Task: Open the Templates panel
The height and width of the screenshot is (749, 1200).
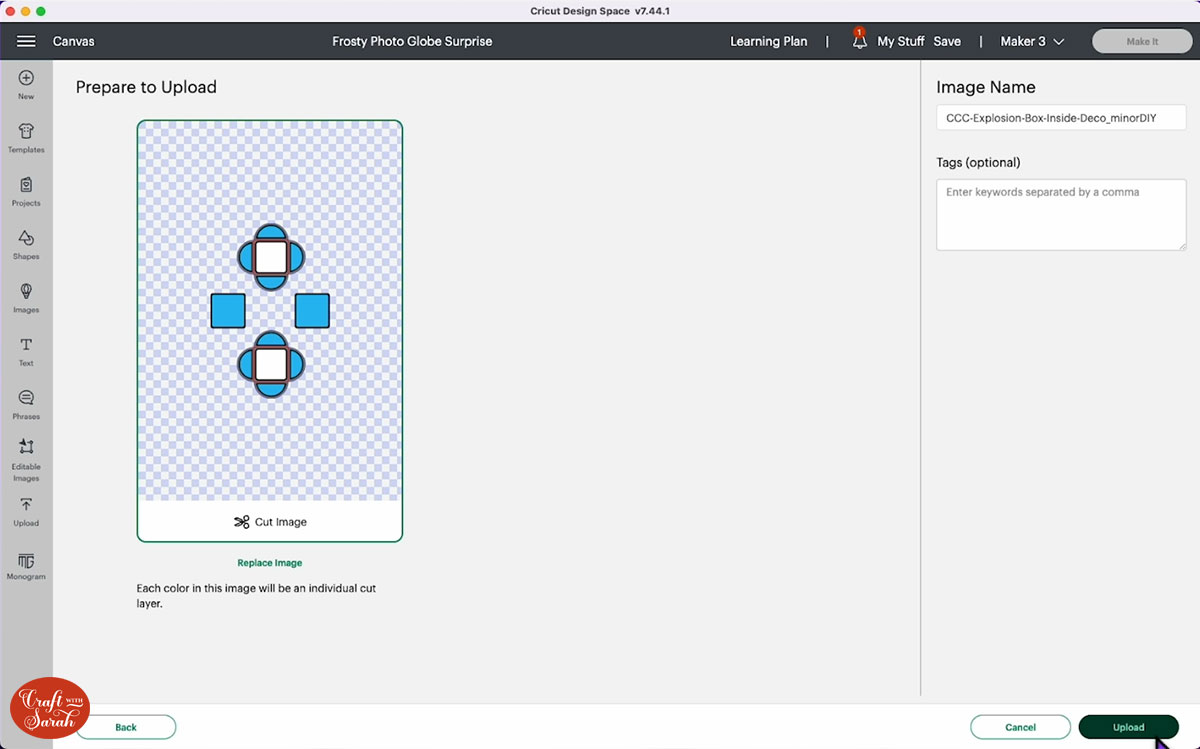Action: point(26,137)
